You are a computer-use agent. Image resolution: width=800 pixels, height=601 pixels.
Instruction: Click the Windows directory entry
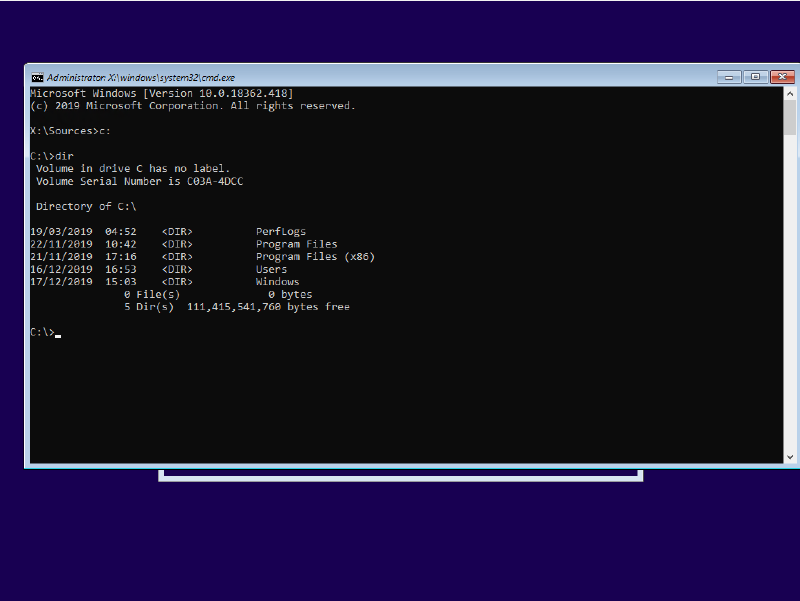click(277, 281)
